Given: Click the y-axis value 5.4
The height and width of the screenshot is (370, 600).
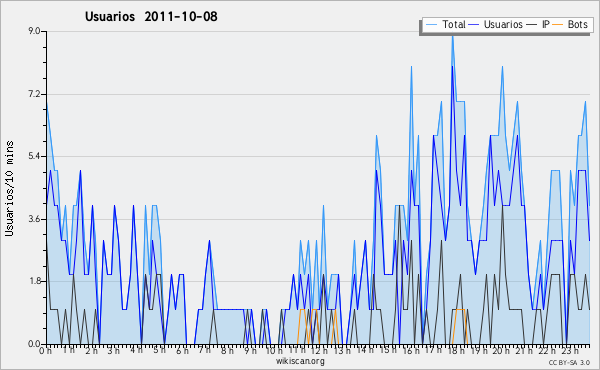Looking at the screenshot, I should pyautogui.click(x=34, y=156).
